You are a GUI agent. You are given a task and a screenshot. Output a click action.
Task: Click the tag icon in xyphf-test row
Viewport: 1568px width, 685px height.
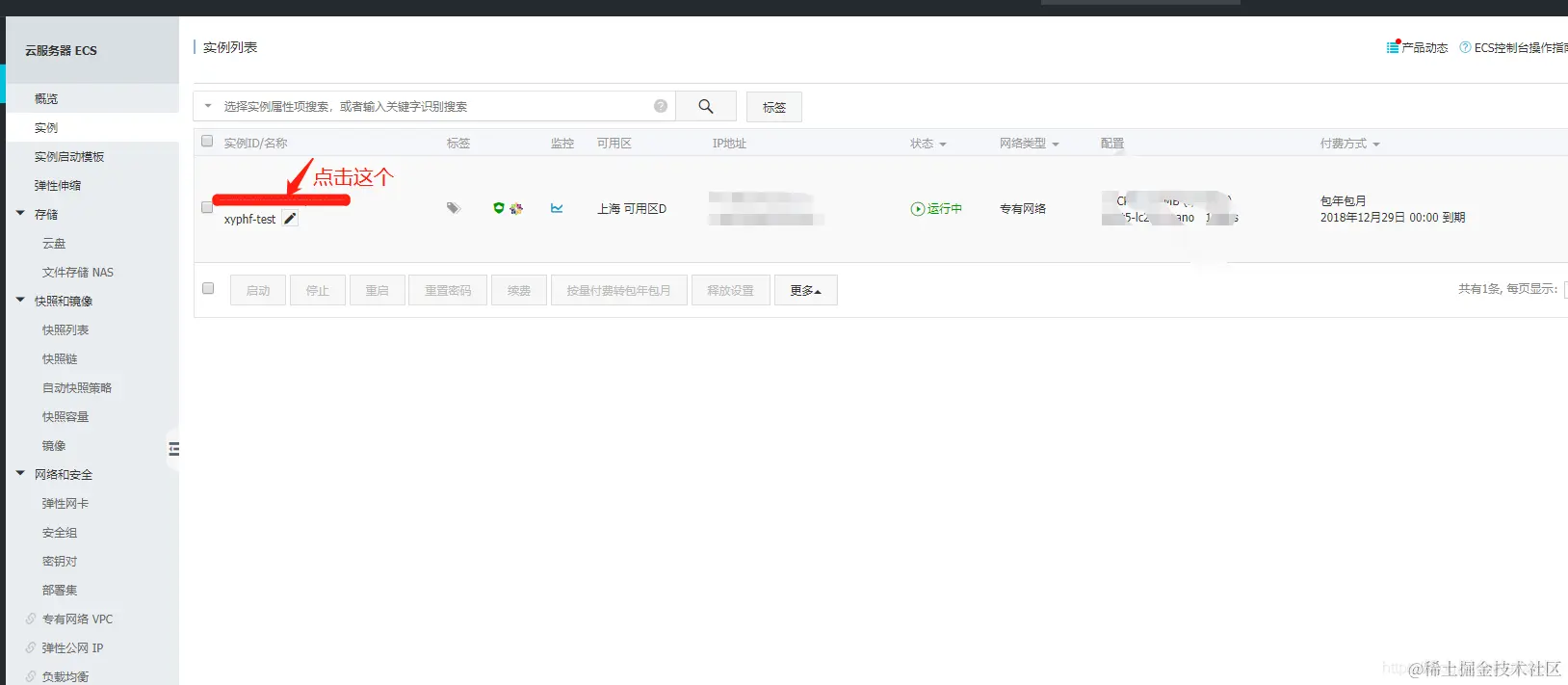[x=454, y=208]
